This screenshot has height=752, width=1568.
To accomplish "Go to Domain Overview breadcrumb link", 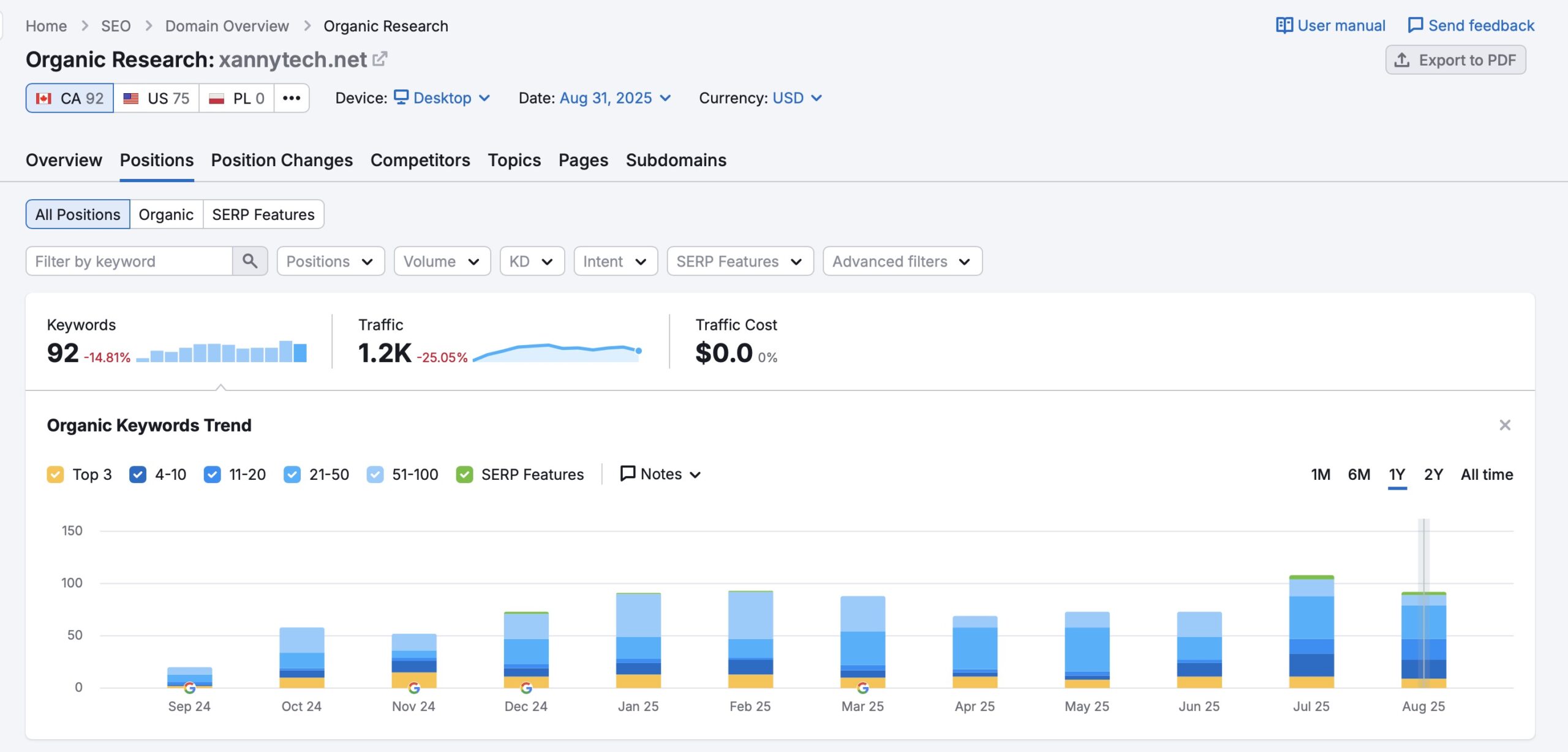I will pyautogui.click(x=227, y=26).
